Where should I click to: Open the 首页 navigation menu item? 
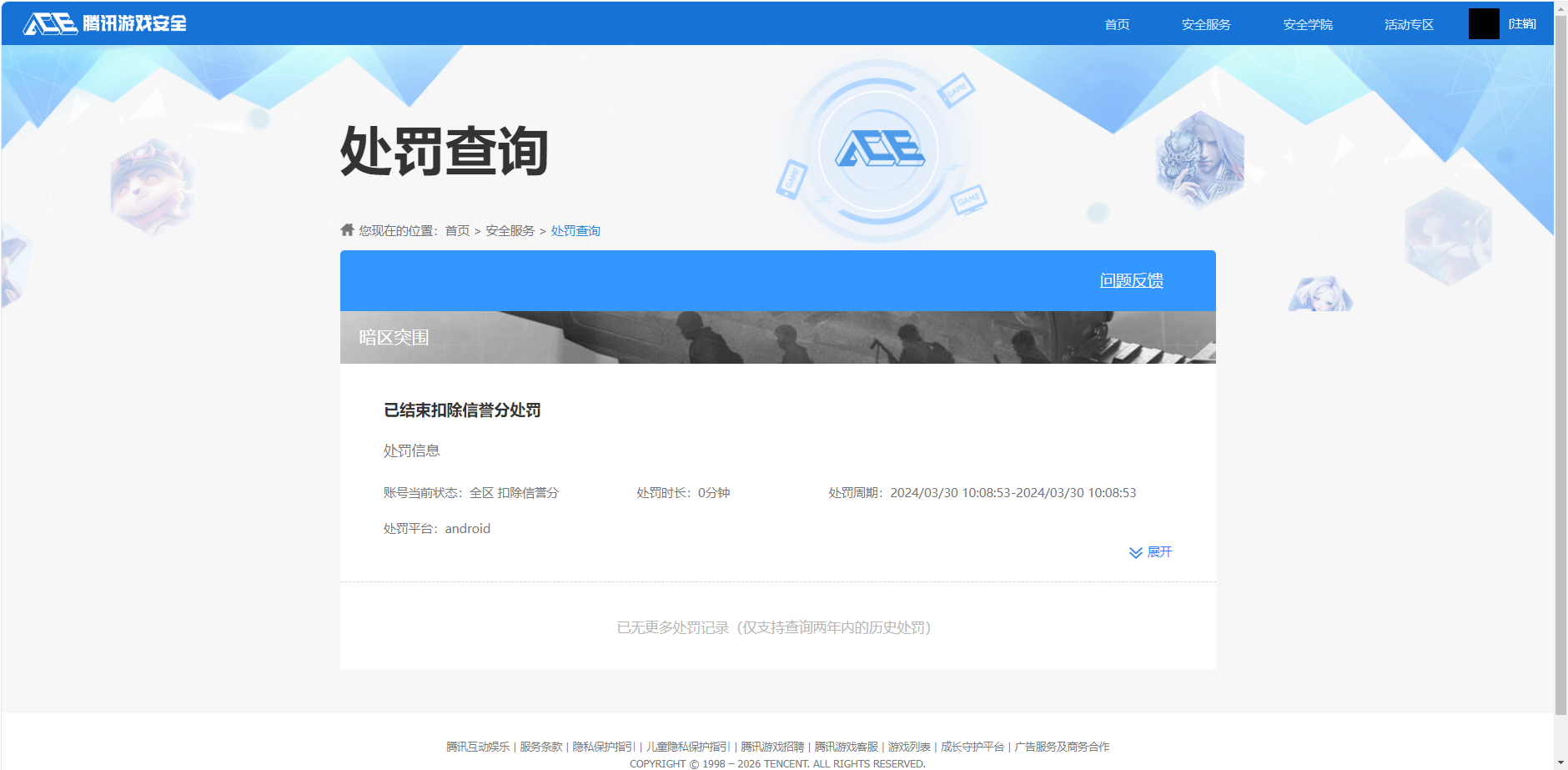click(x=1117, y=23)
